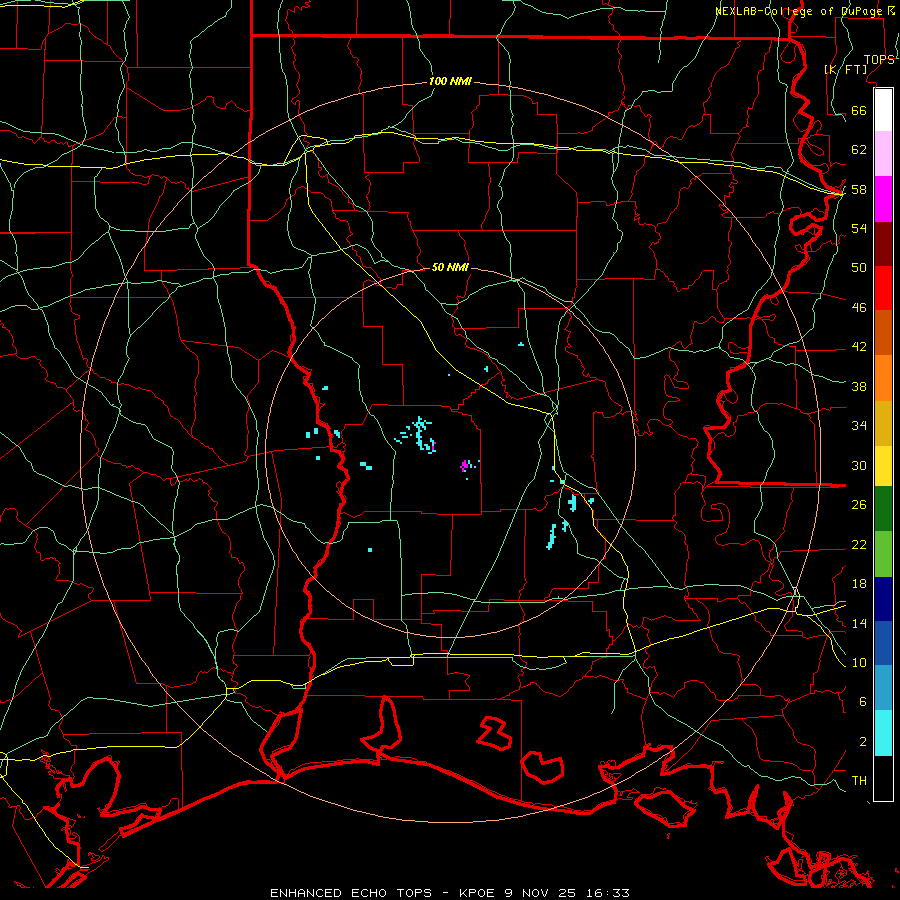900x900 pixels.
Task: Select the 6 scale label
Action: (863, 702)
